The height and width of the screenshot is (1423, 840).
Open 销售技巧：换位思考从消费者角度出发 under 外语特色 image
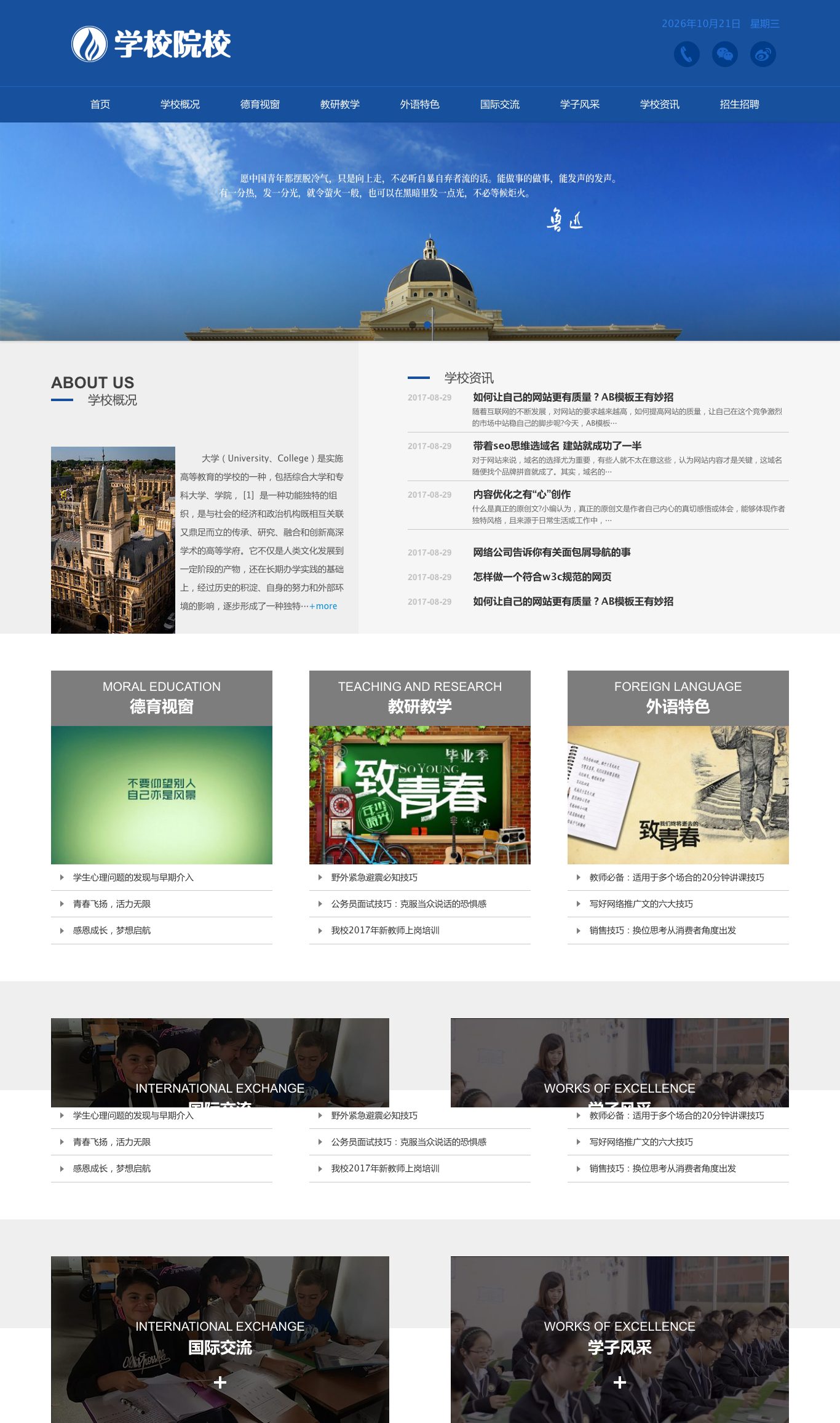point(663,930)
